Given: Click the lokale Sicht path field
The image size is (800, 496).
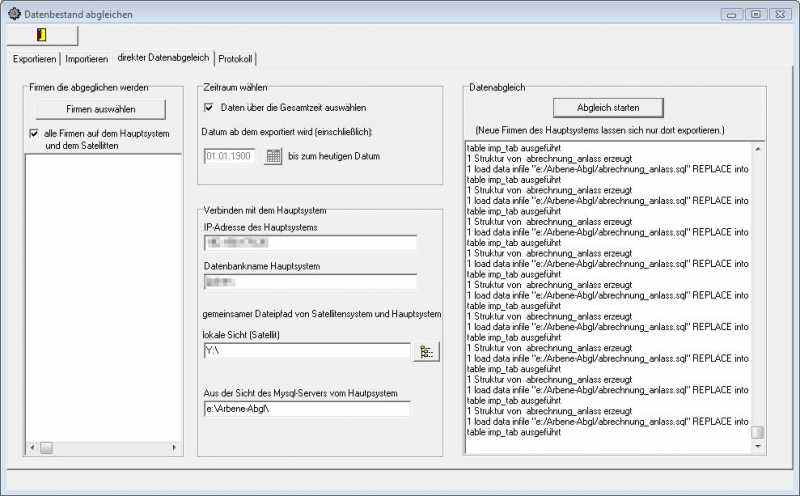Looking at the screenshot, I should pos(305,351).
